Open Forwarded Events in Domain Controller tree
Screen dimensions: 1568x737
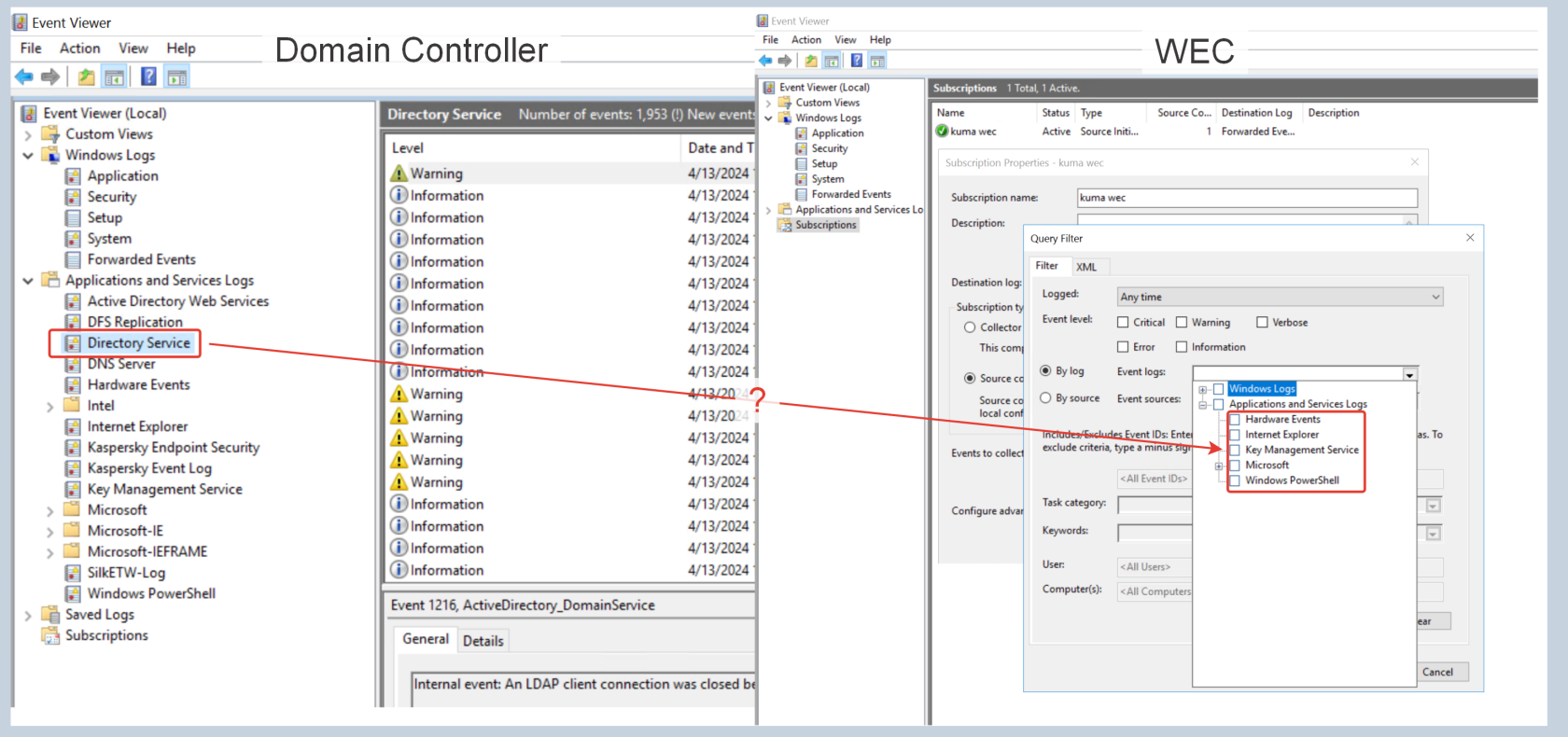[x=141, y=259]
